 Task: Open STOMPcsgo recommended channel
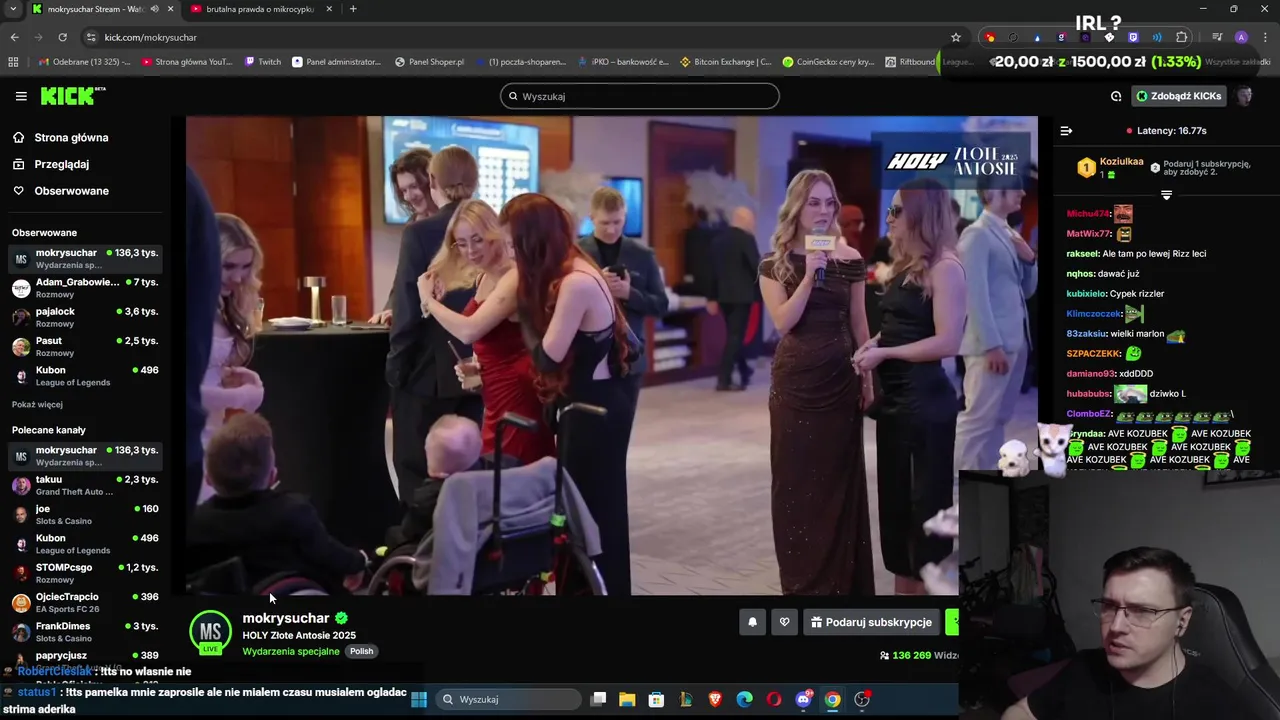[x=85, y=573]
